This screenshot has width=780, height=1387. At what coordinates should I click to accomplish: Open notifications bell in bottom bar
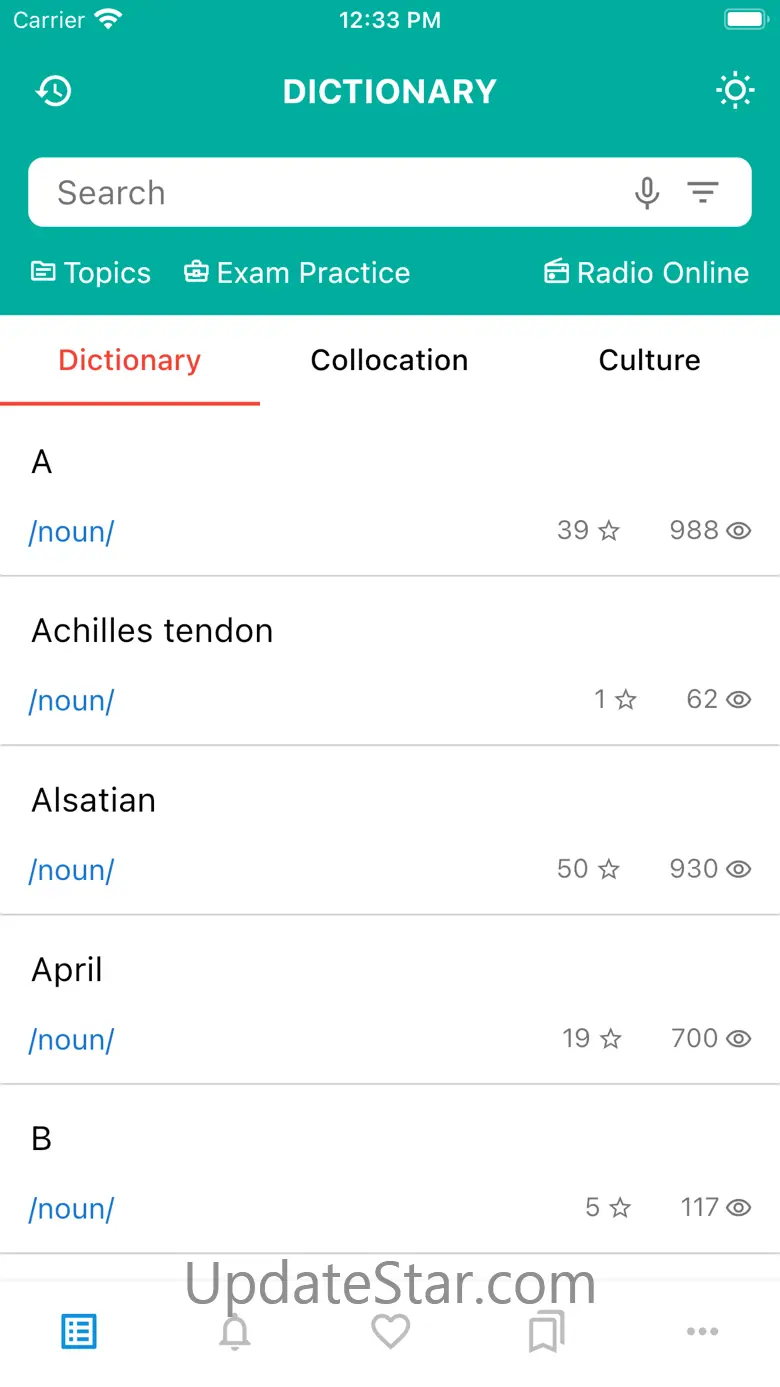[x=235, y=1332]
